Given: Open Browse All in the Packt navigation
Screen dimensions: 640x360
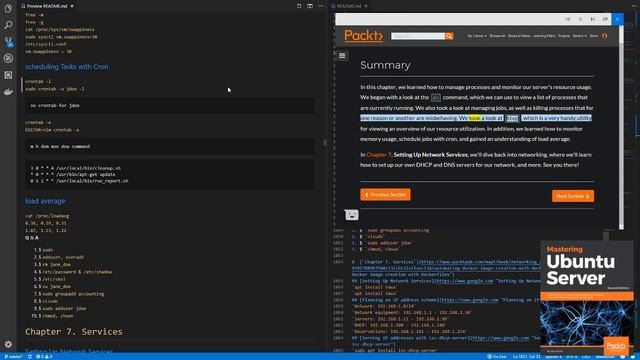Looking at the screenshot, I should pos(497,36).
